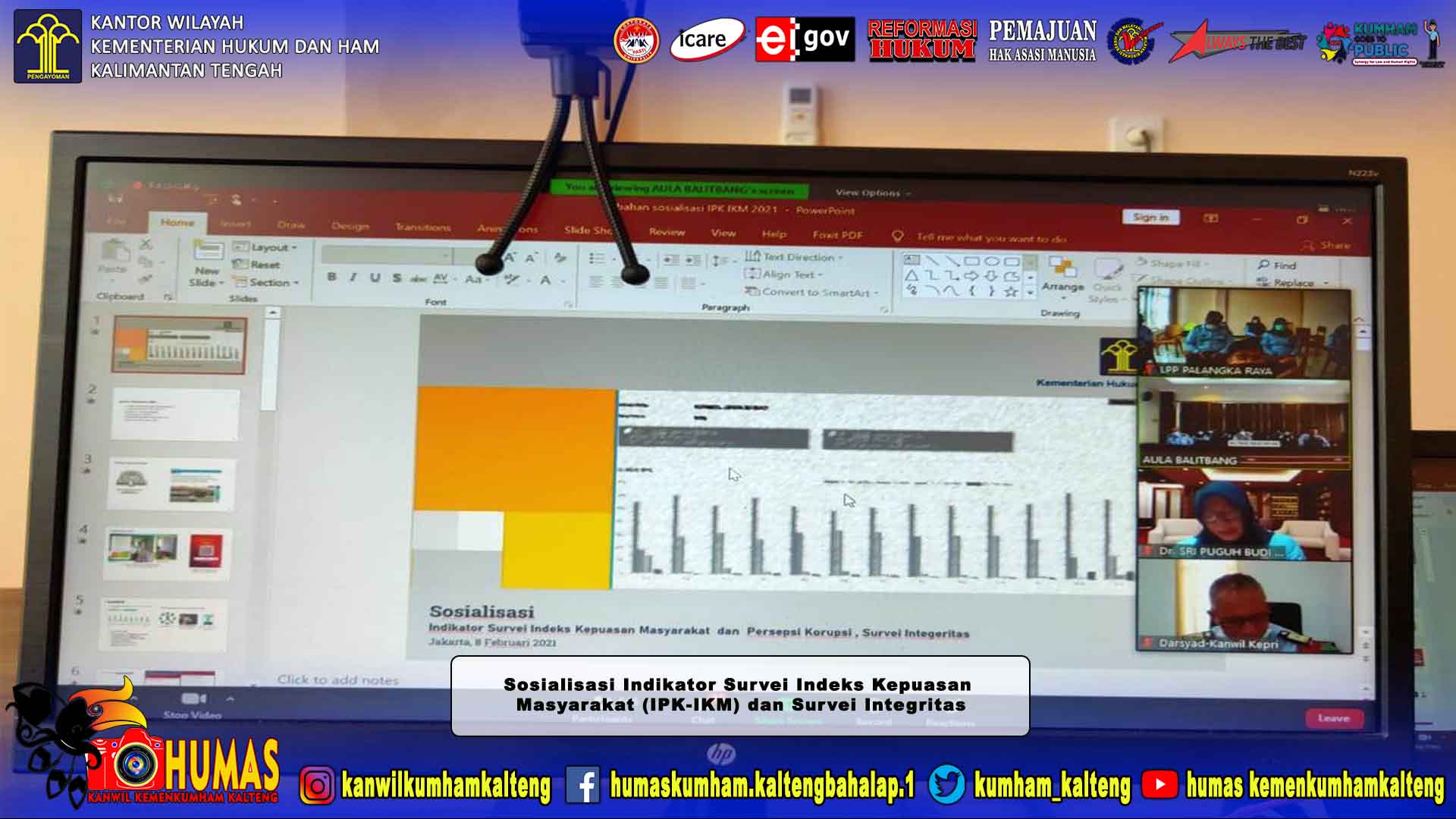The image size is (1456, 819).
Task: Select the Triangle shape in shapes gallery
Action: pyautogui.click(x=912, y=275)
